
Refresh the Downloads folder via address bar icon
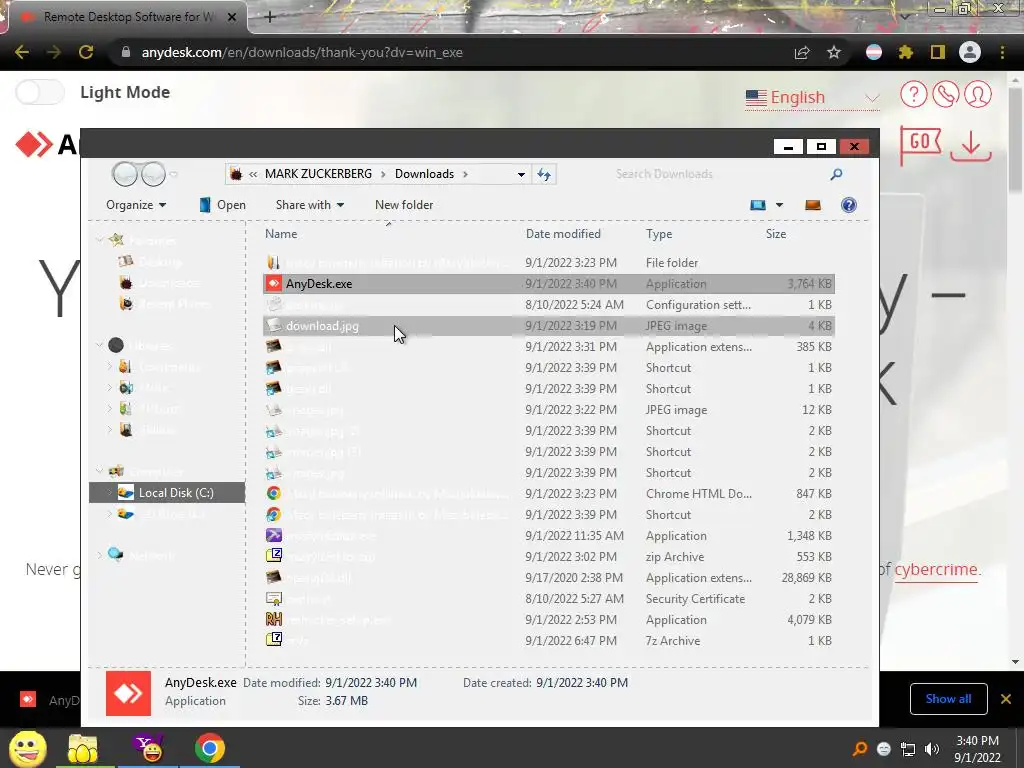(544, 174)
